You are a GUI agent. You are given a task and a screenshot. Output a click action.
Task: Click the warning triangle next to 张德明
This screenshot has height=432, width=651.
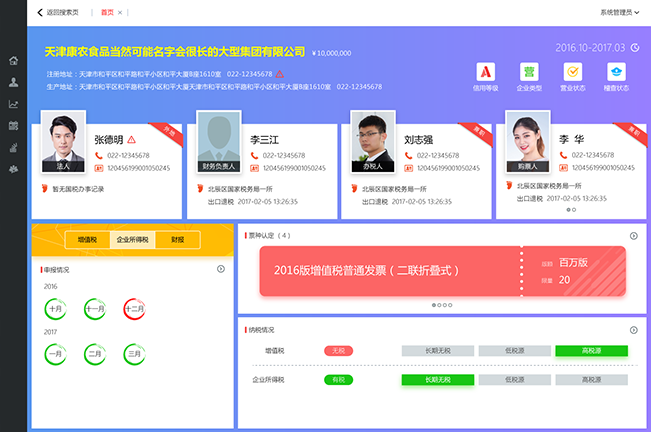click(131, 139)
